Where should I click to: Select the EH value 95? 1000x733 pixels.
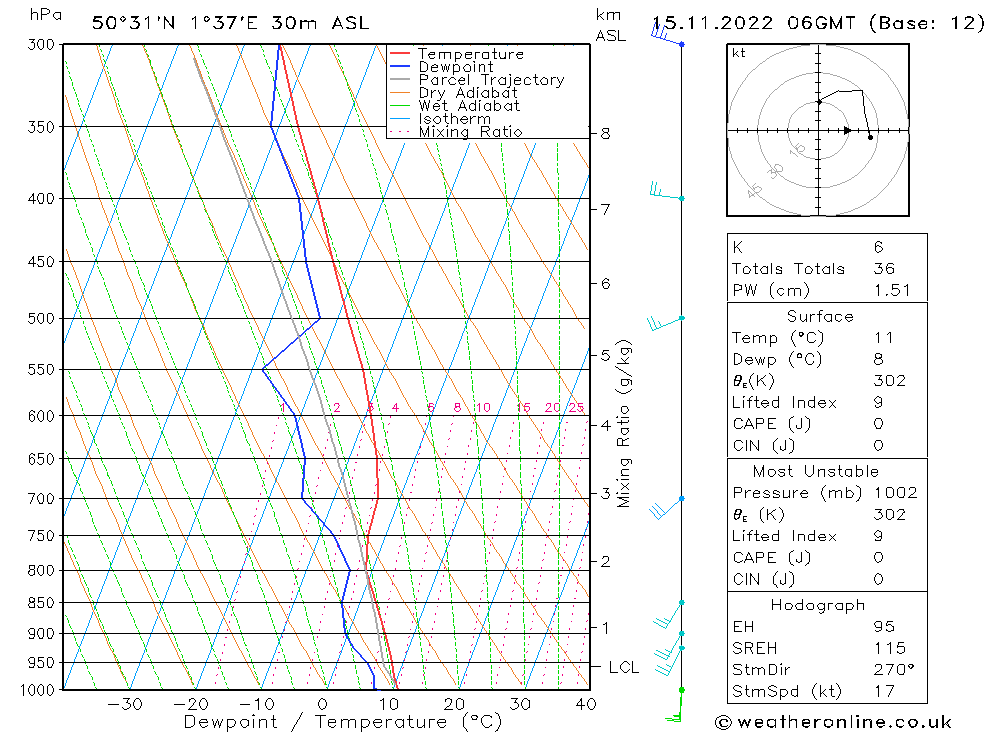tap(884, 626)
